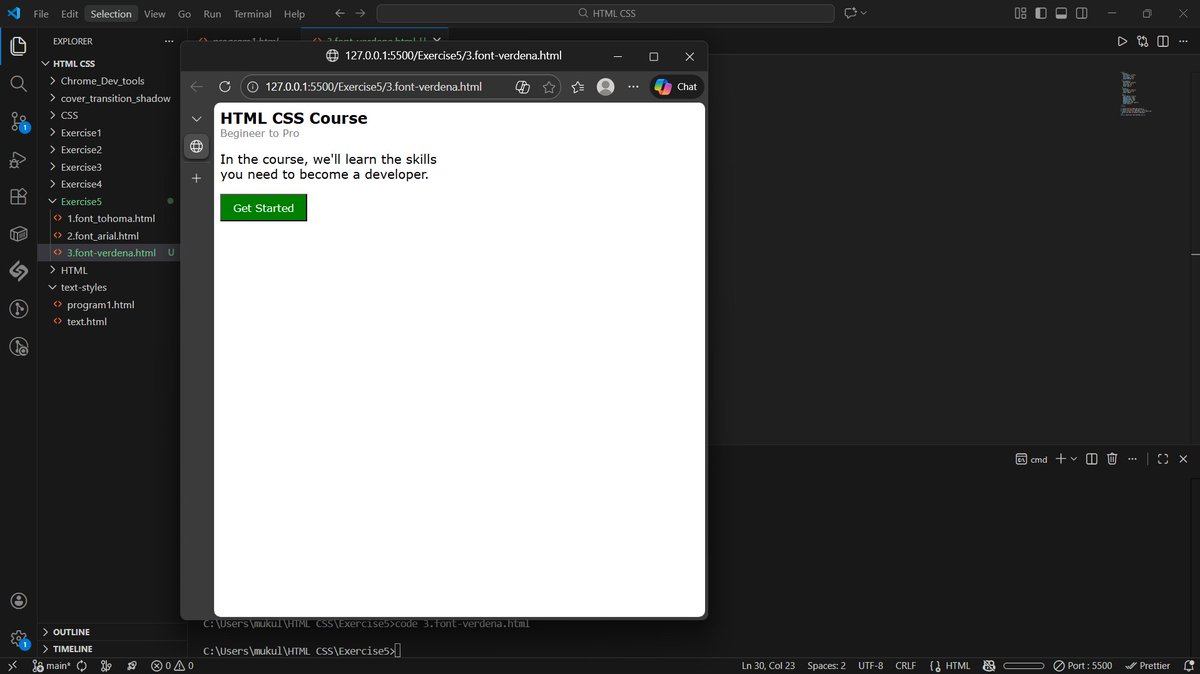Expand the CSS folder in Explorer
Viewport: 1200px width, 674px height.
coord(69,115)
